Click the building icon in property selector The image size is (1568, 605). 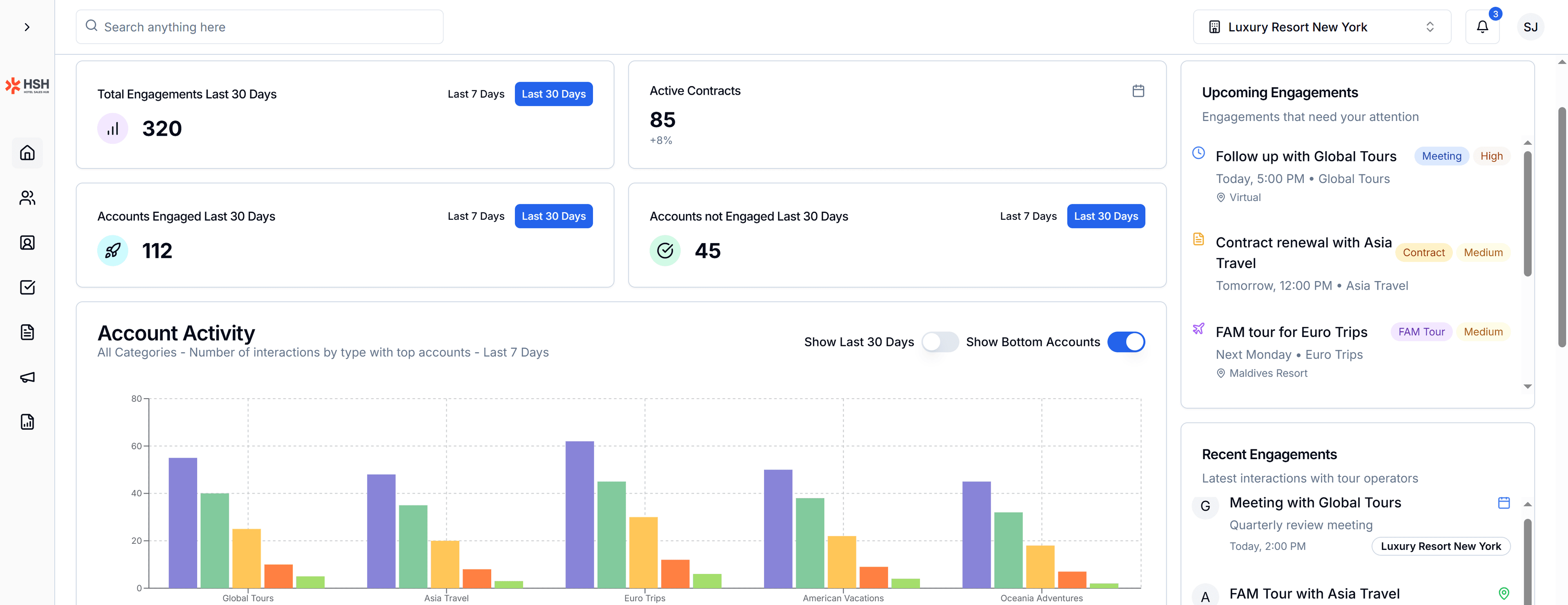pos(1214,27)
